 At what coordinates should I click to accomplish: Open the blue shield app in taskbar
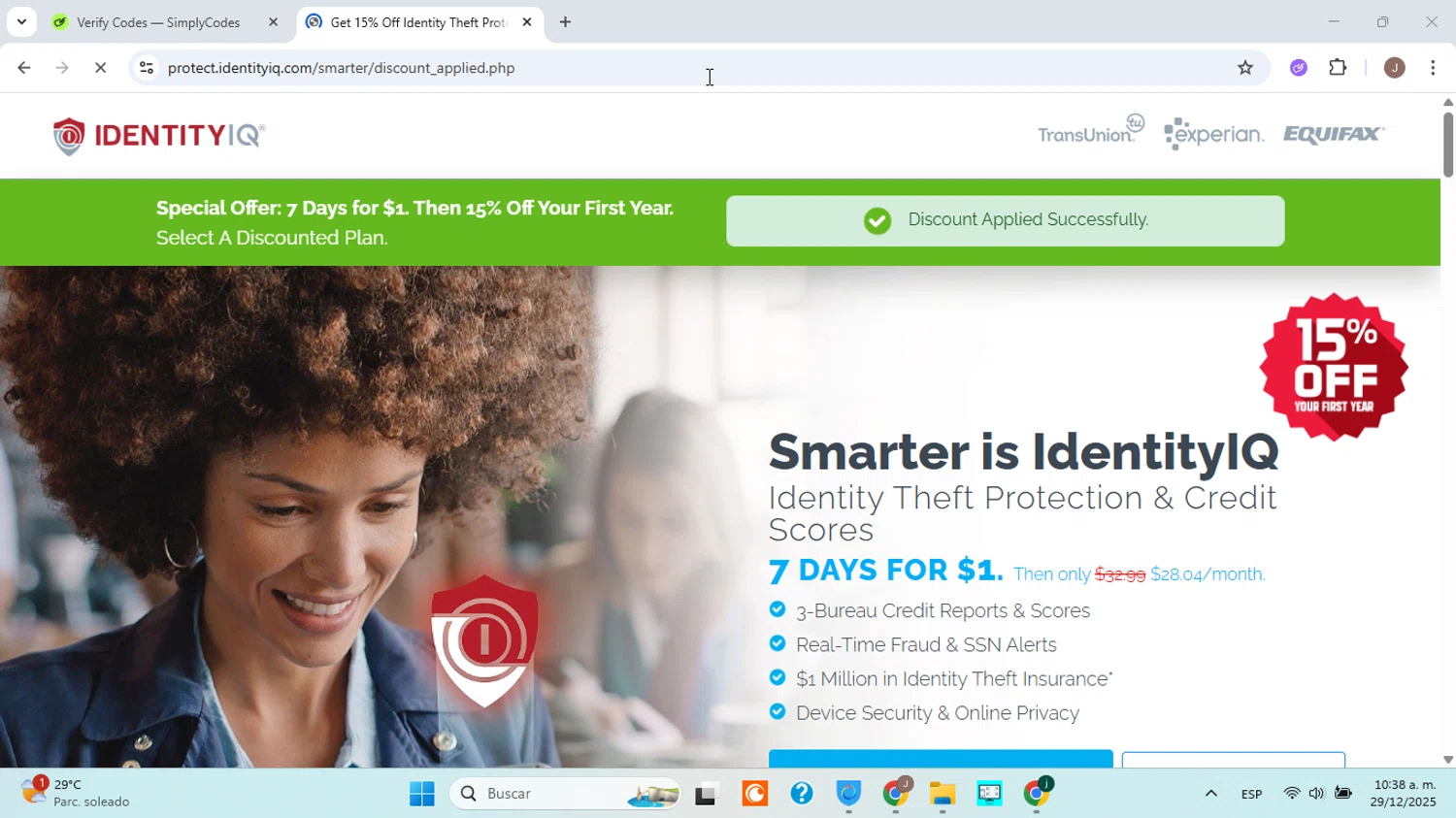(848, 794)
